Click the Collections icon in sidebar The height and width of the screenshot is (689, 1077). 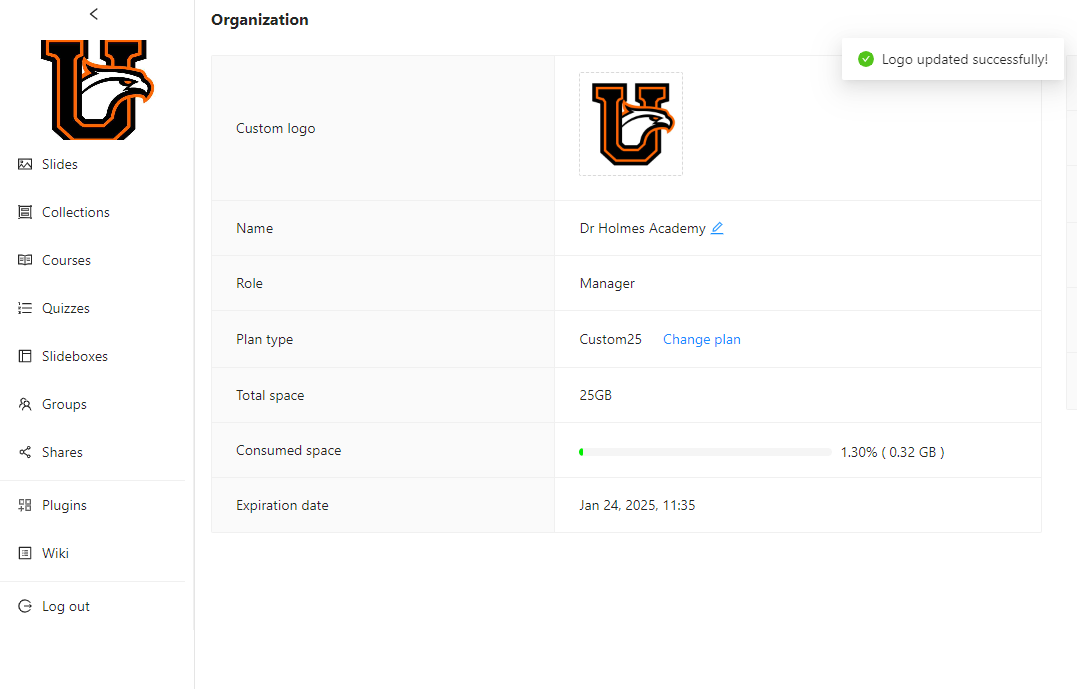(25, 212)
